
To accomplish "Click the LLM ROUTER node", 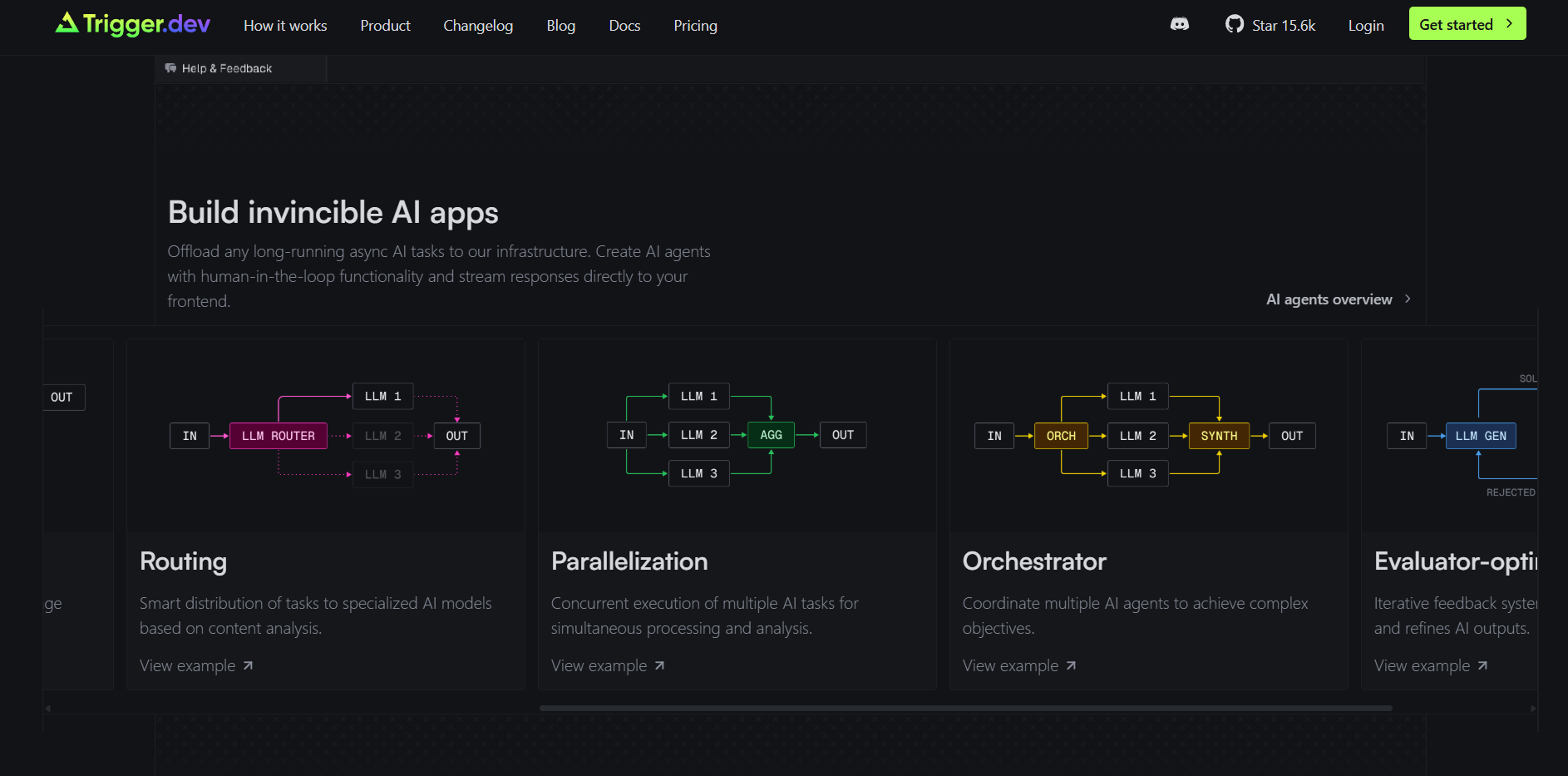I will 279,436.
